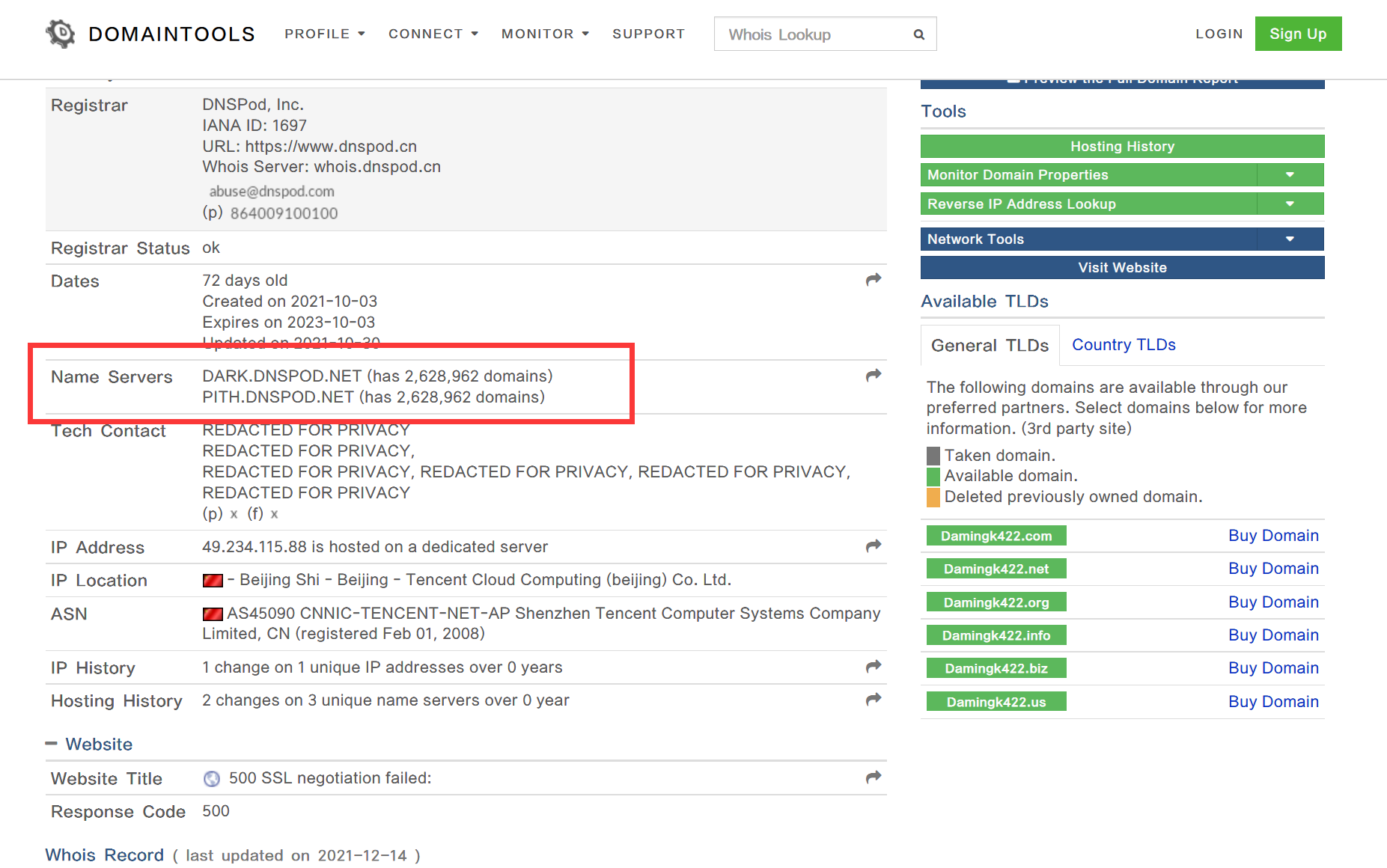
Task: Click the 864009100100 phone number
Action: tap(284, 213)
